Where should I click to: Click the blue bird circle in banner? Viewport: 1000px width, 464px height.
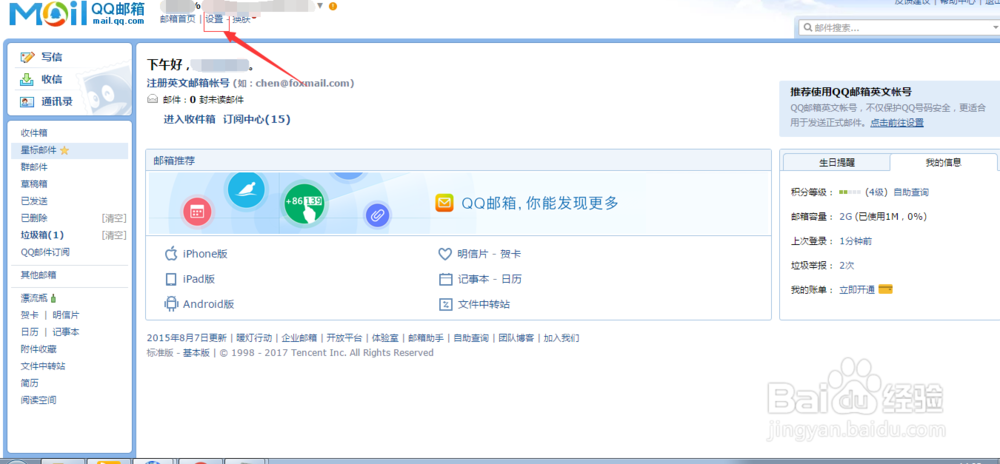246,191
